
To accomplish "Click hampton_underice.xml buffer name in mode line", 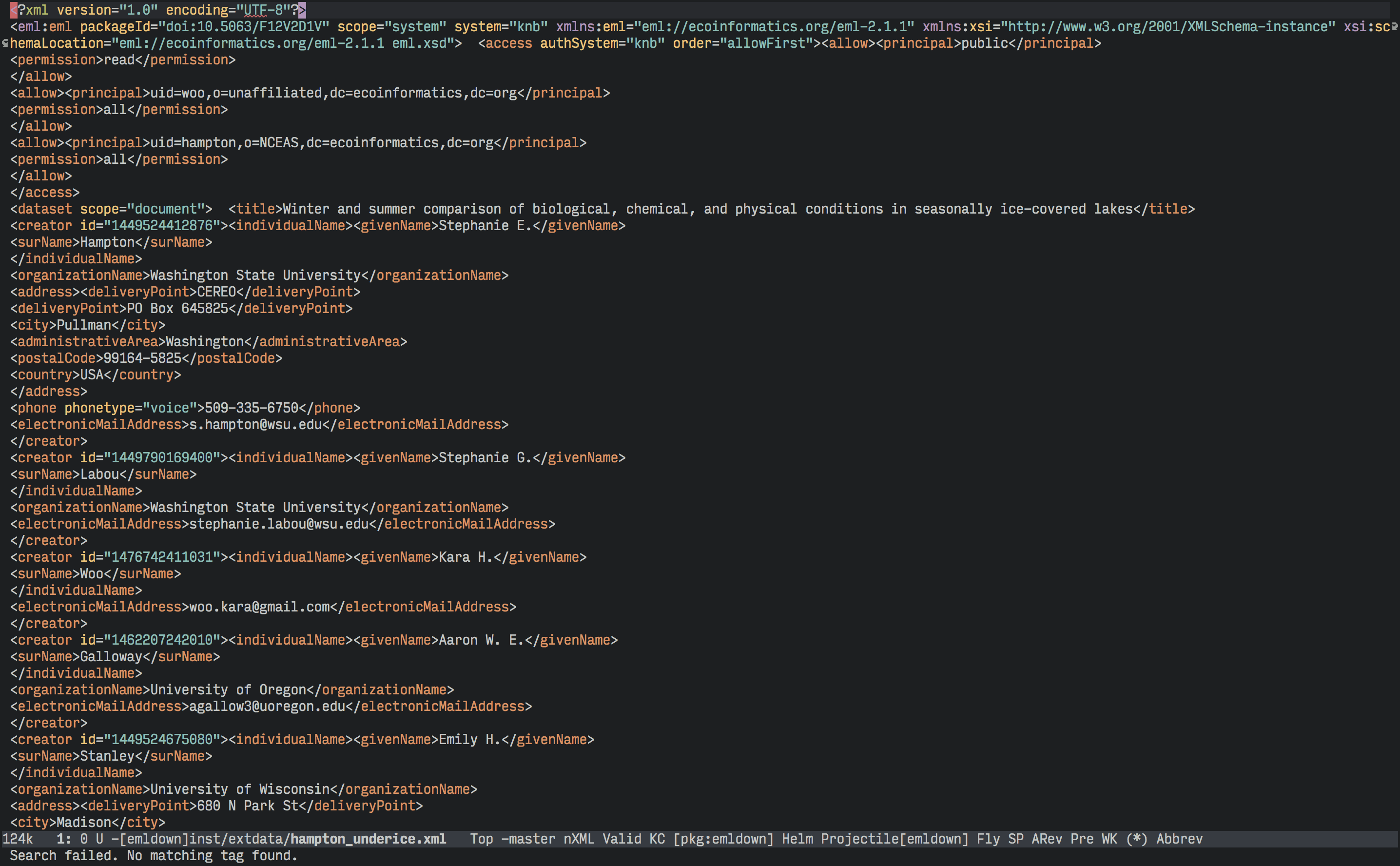I will [368, 839].
